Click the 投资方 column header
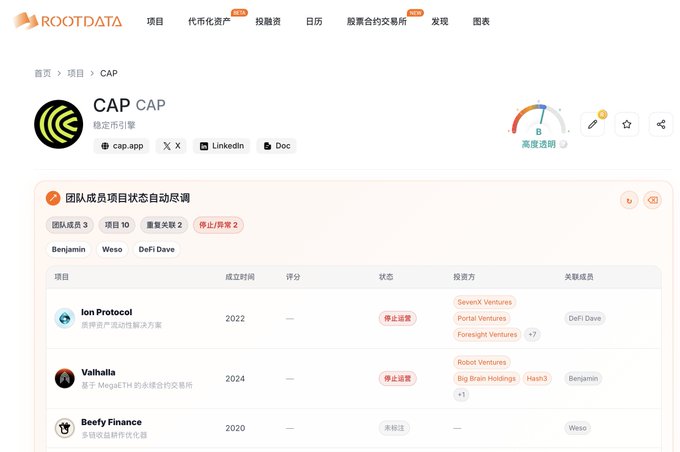 464,277
